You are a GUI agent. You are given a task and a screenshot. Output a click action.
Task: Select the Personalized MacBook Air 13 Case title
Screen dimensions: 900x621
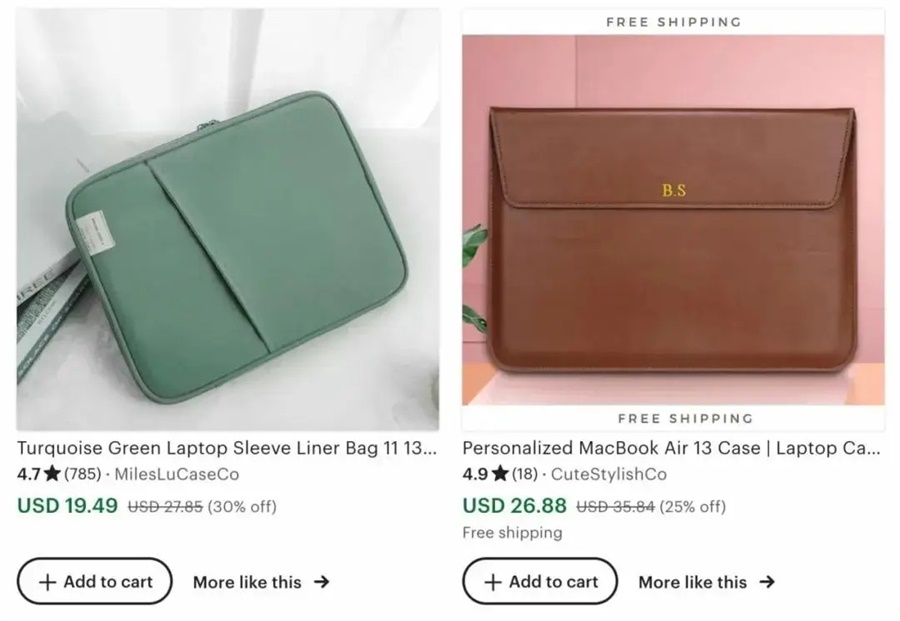(672, 448)
